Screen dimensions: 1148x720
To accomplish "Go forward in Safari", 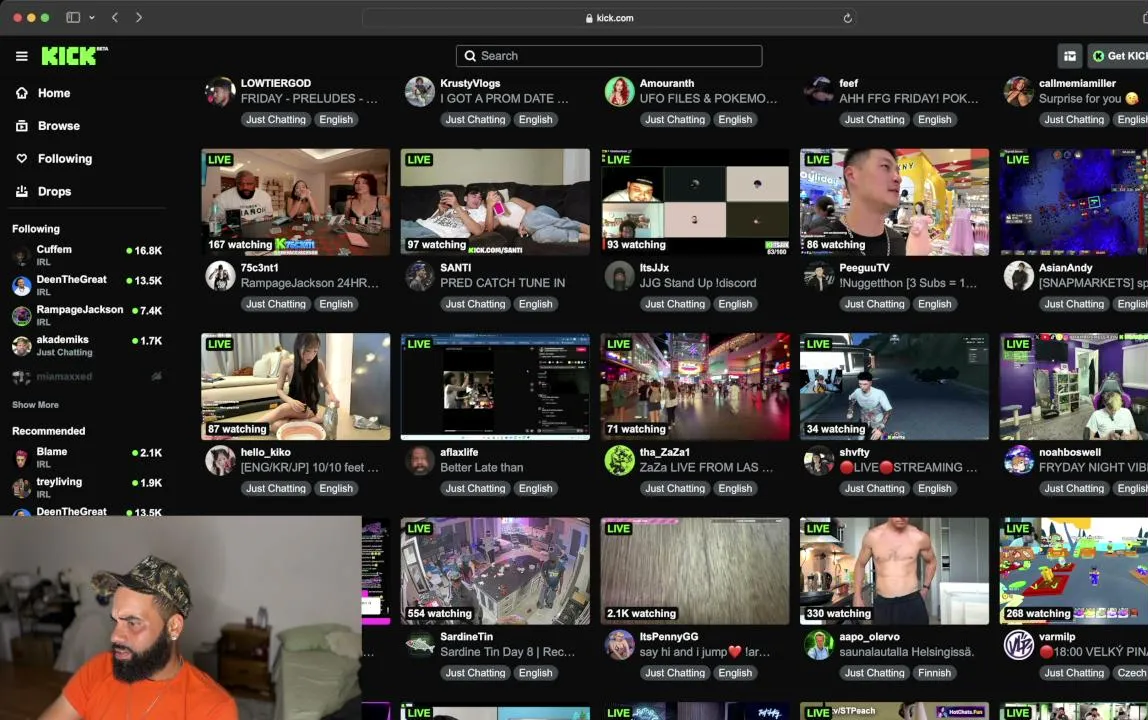I will (138, 18).
